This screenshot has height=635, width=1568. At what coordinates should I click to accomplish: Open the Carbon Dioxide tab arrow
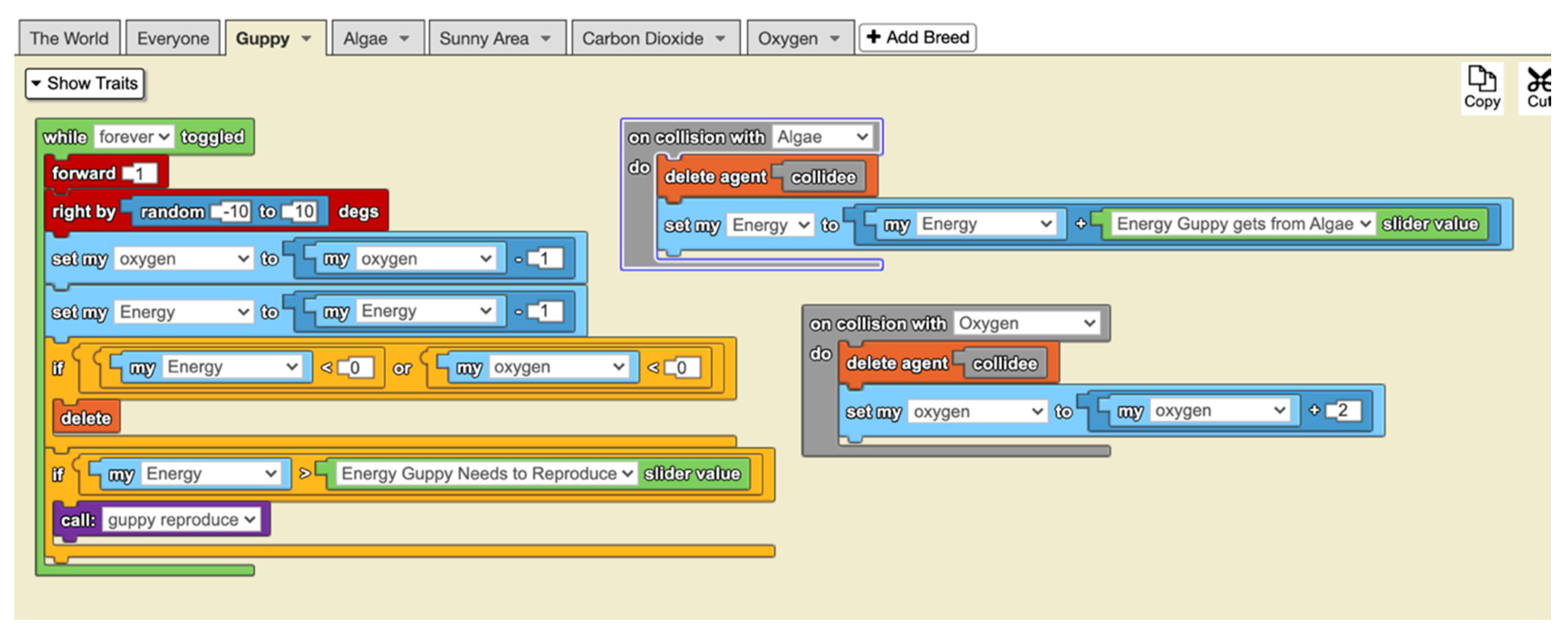click(720, 39)
